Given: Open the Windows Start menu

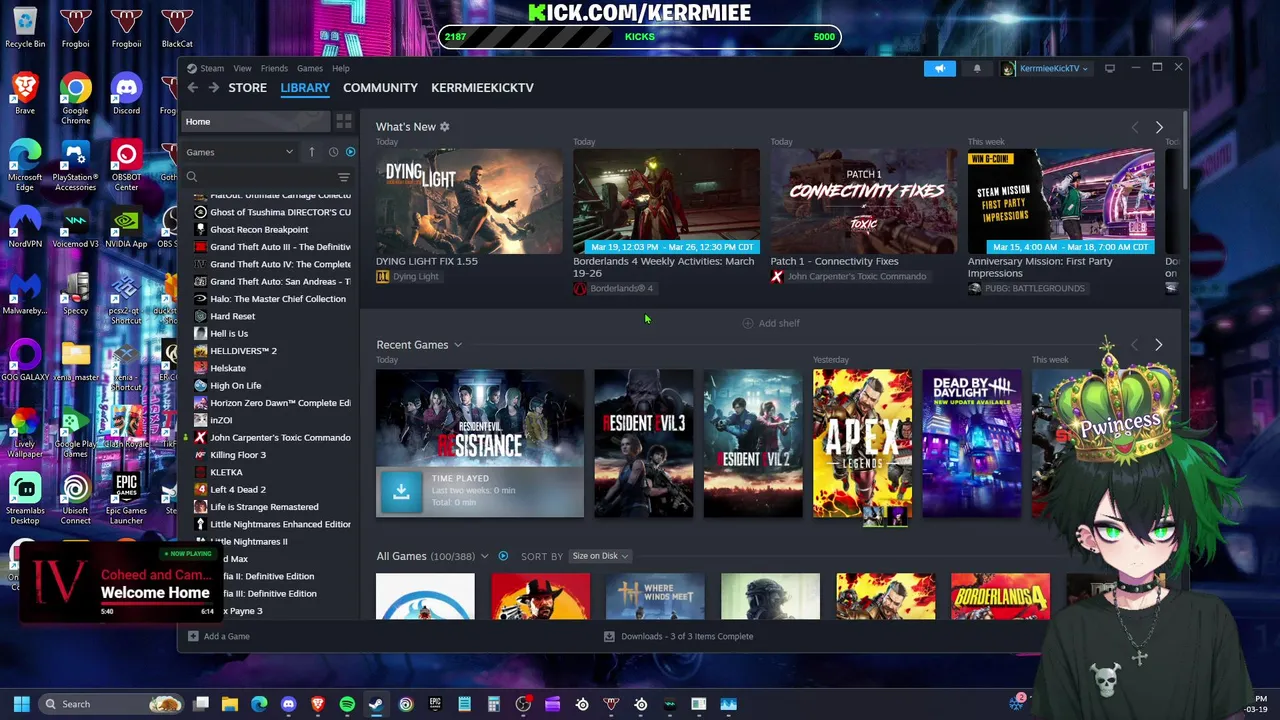Looking at the screenshot, I should 21,704.
